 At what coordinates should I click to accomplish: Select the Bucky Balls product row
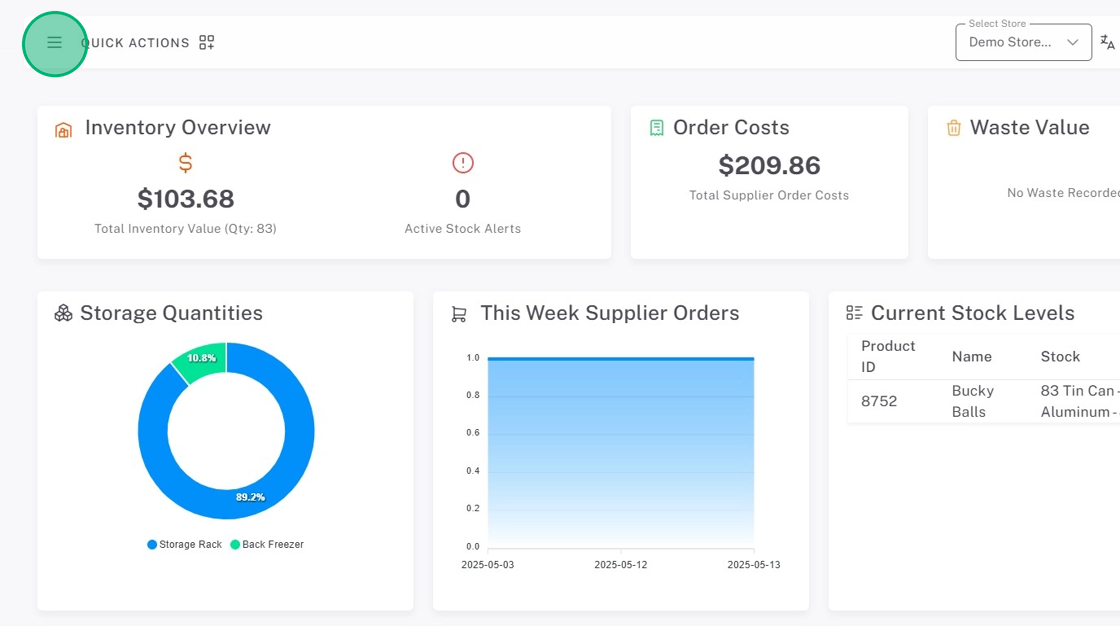click(x=968, y=401)
